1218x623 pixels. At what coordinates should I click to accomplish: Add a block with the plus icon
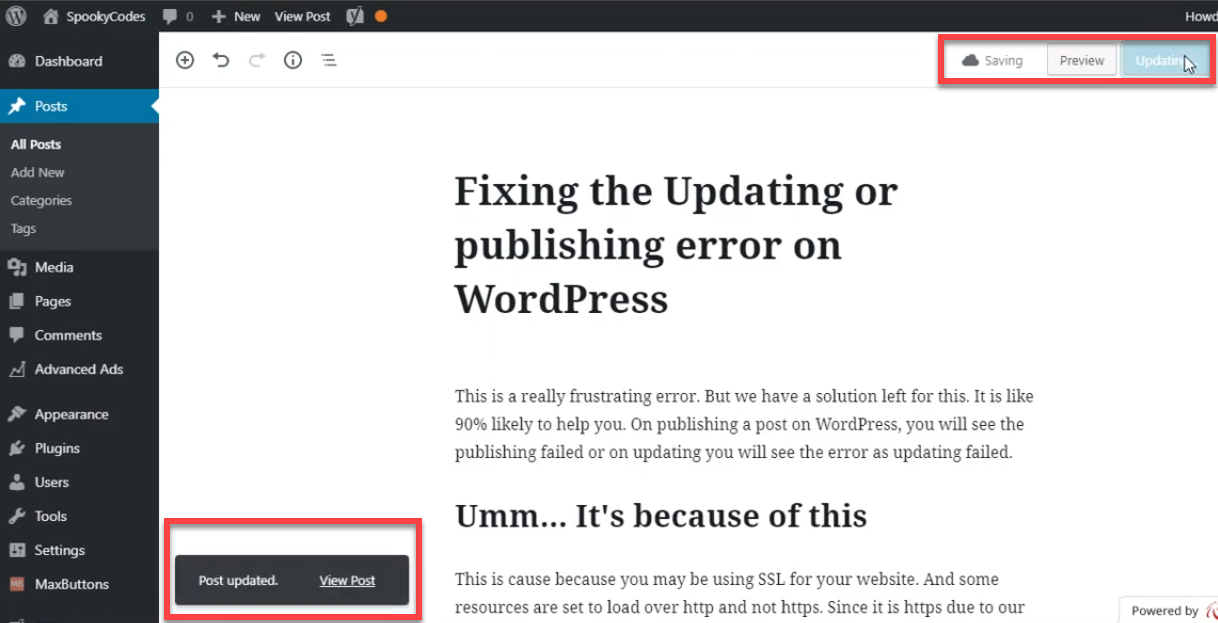click(x=185, y=60)
